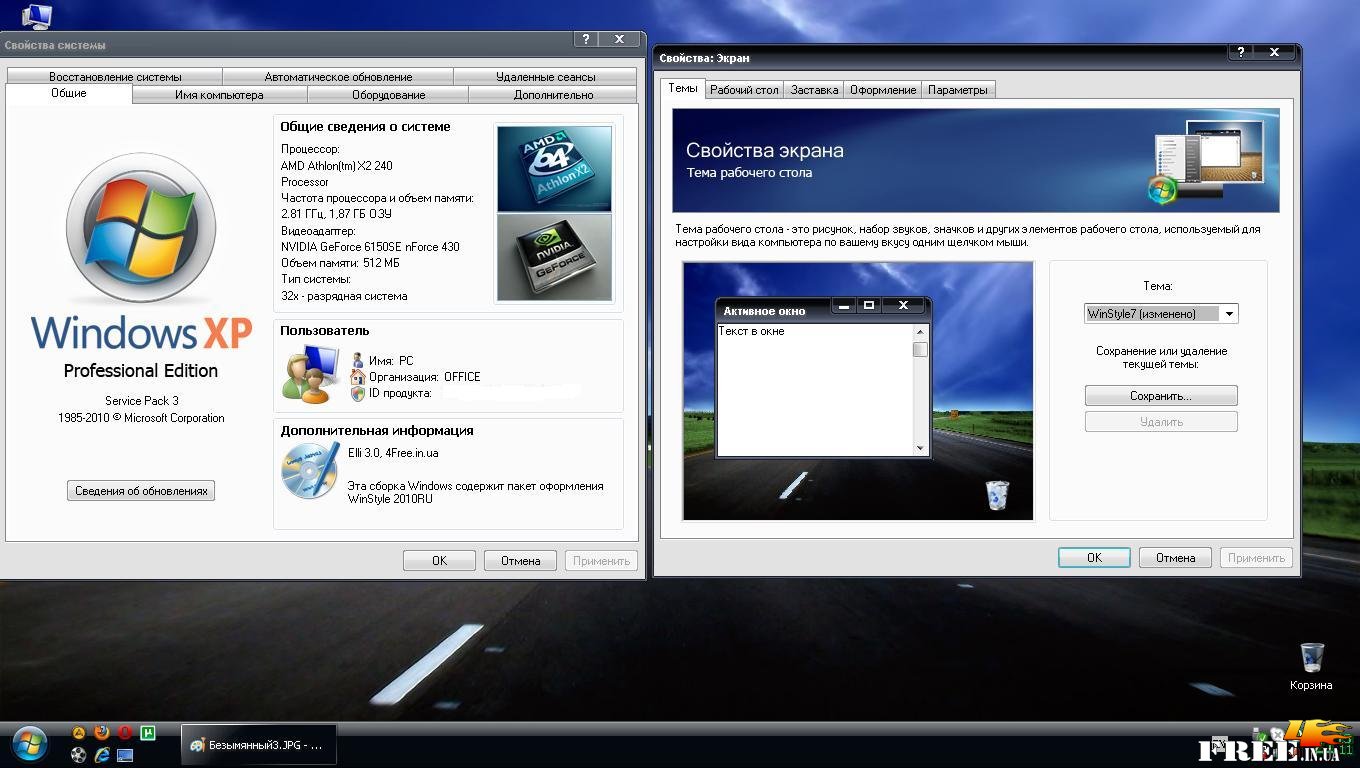Click OK in Свойства системы

coord(439,561)
